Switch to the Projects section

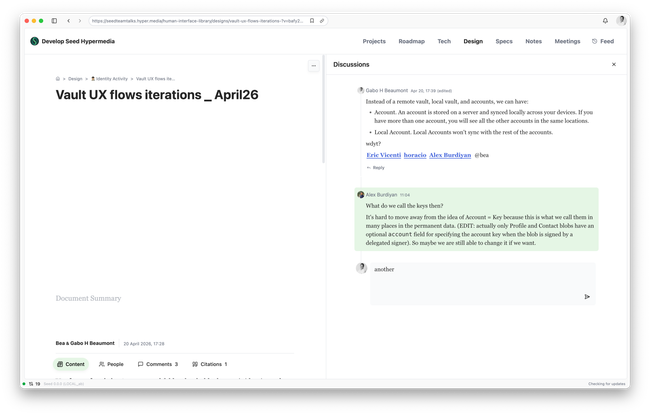pos(374,42)
